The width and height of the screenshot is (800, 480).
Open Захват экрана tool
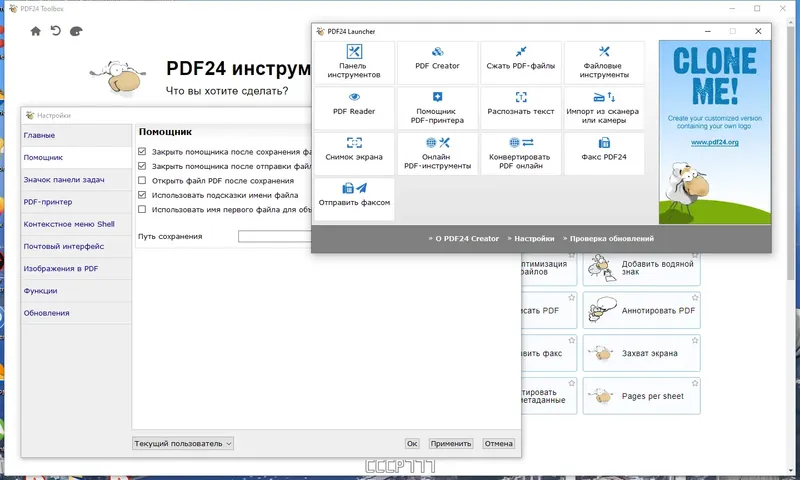pyautogui.click(x=641, y=353)
